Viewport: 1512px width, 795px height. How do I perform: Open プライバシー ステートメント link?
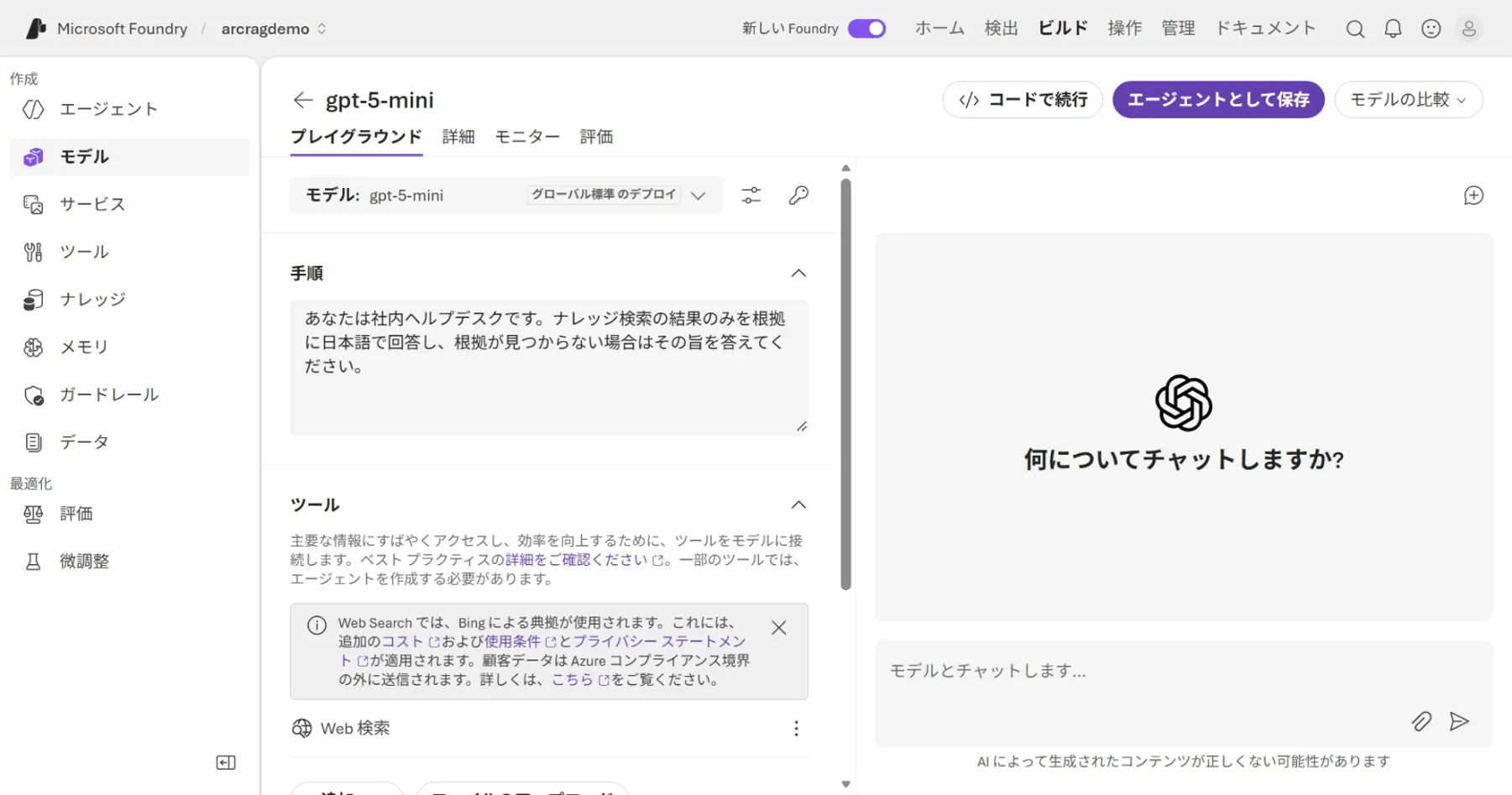[x=659, y=641]
